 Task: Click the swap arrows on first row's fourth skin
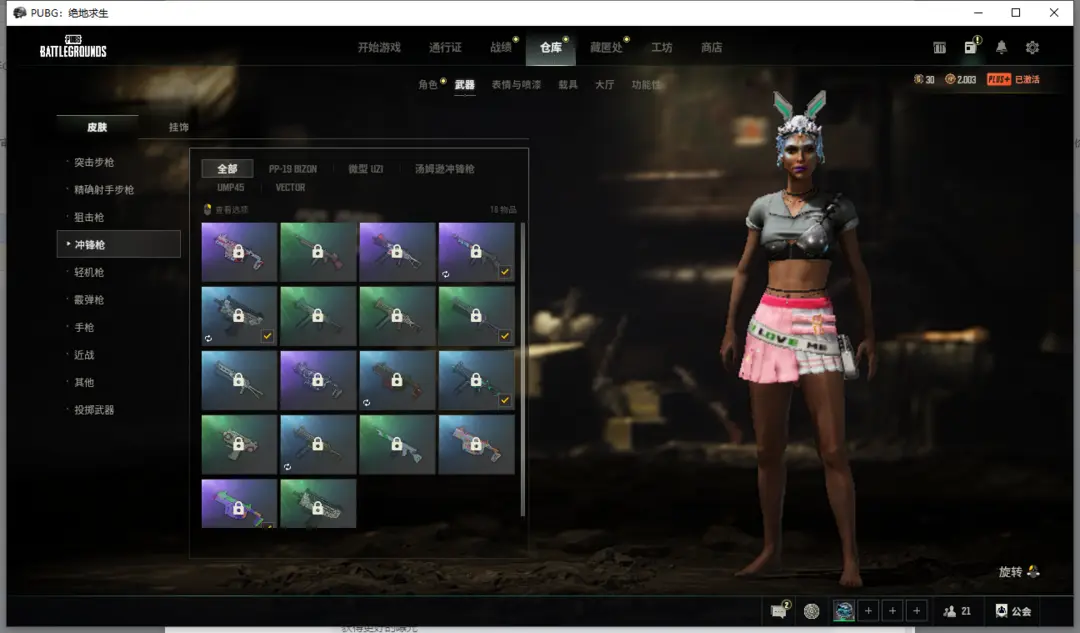coord(446,274)
